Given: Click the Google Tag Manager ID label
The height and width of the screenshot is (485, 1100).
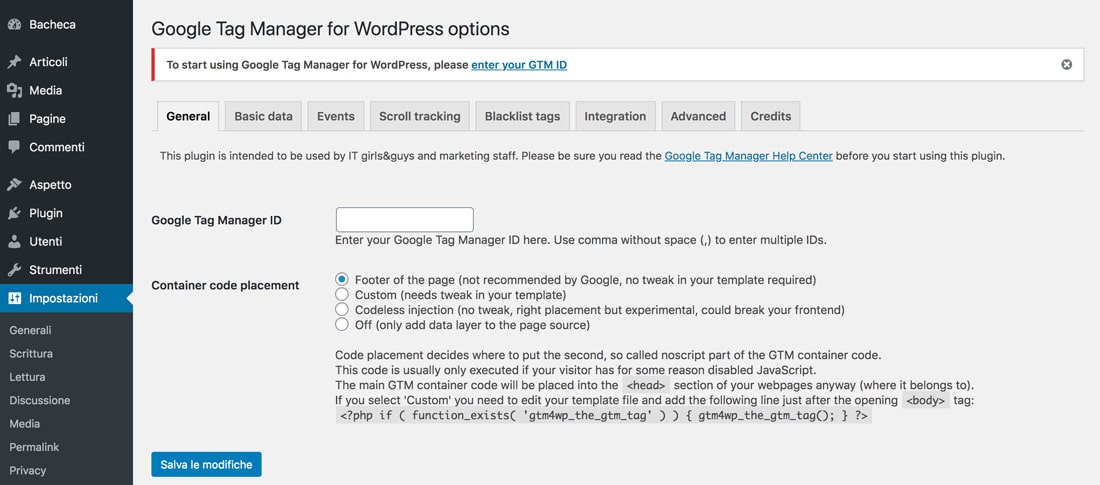Looking at the screenshot, I should tap(216, 220).
